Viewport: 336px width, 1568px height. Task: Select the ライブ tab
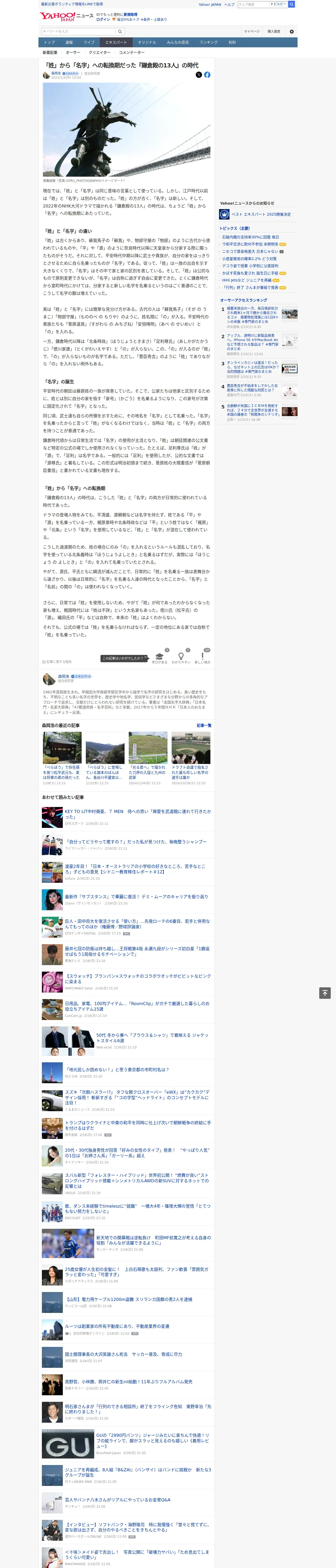[x=89, y=43]
